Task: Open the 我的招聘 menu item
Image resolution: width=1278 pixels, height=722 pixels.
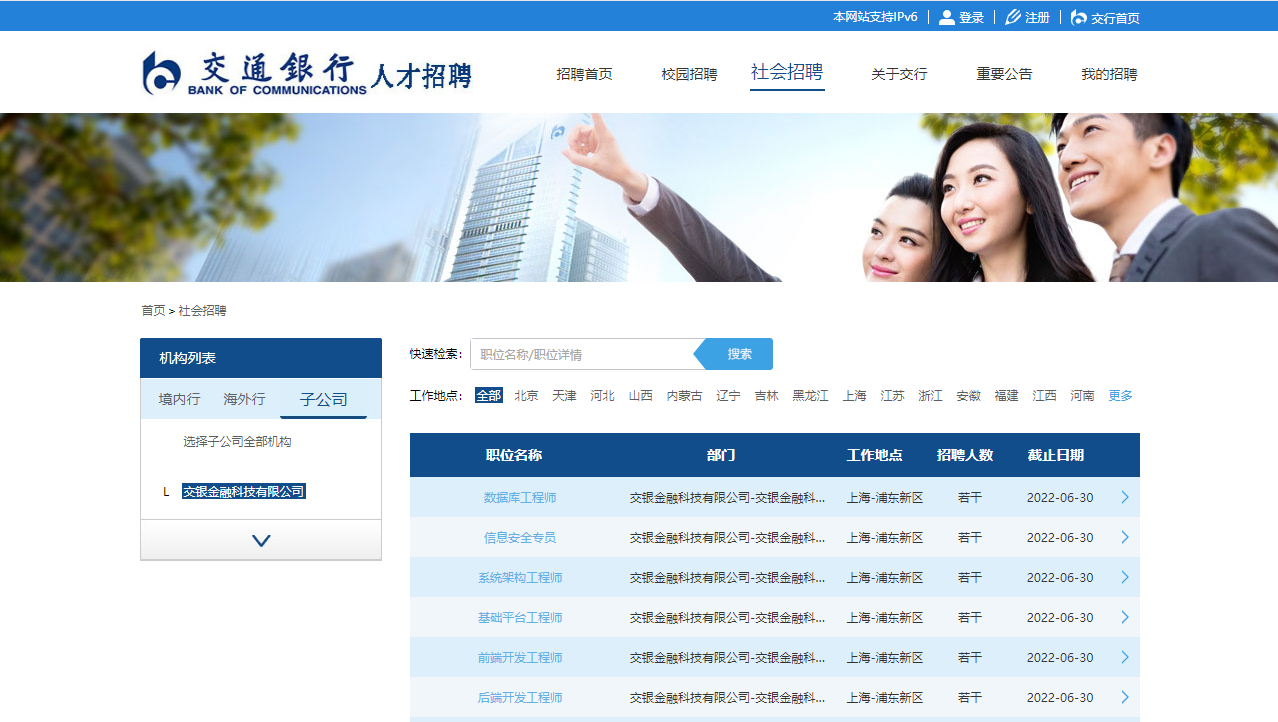Action: (1109, 74)
